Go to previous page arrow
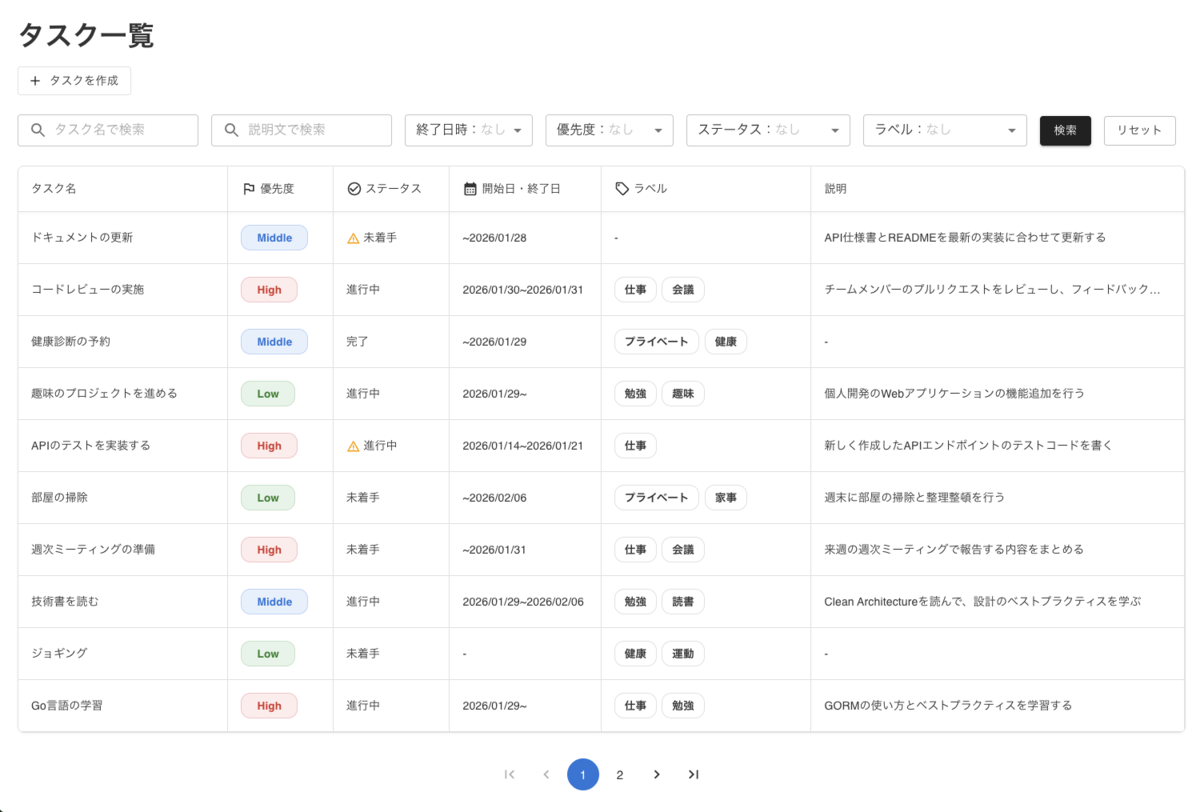The image size is (1200, 812). 546,774
